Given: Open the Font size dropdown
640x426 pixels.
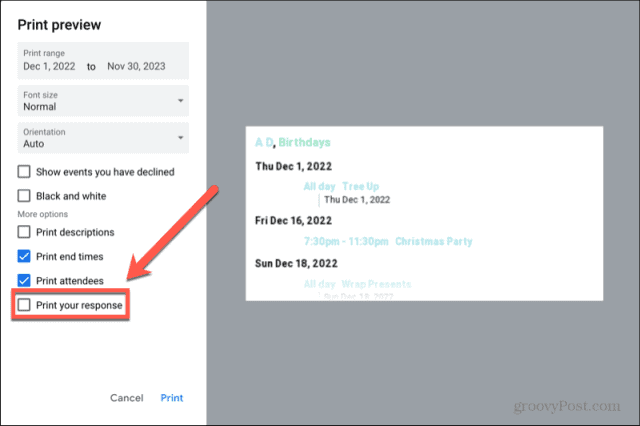Looking at the screenshot, I should click(x=103, y=101).
